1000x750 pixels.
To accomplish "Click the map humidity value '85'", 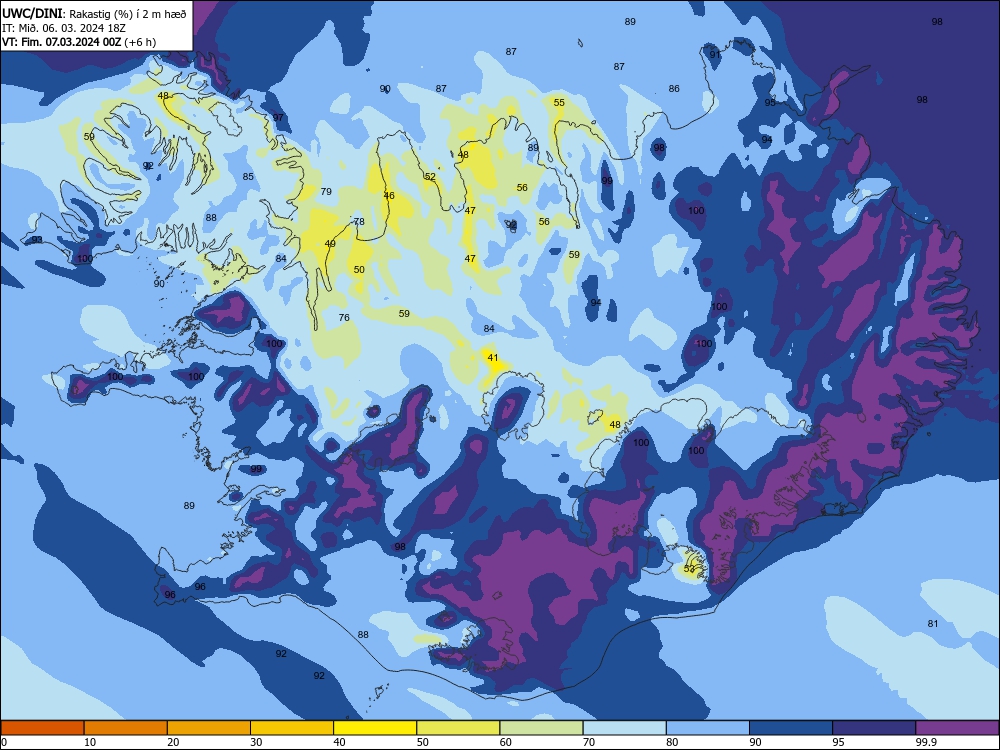I will [x=248, y=177].
